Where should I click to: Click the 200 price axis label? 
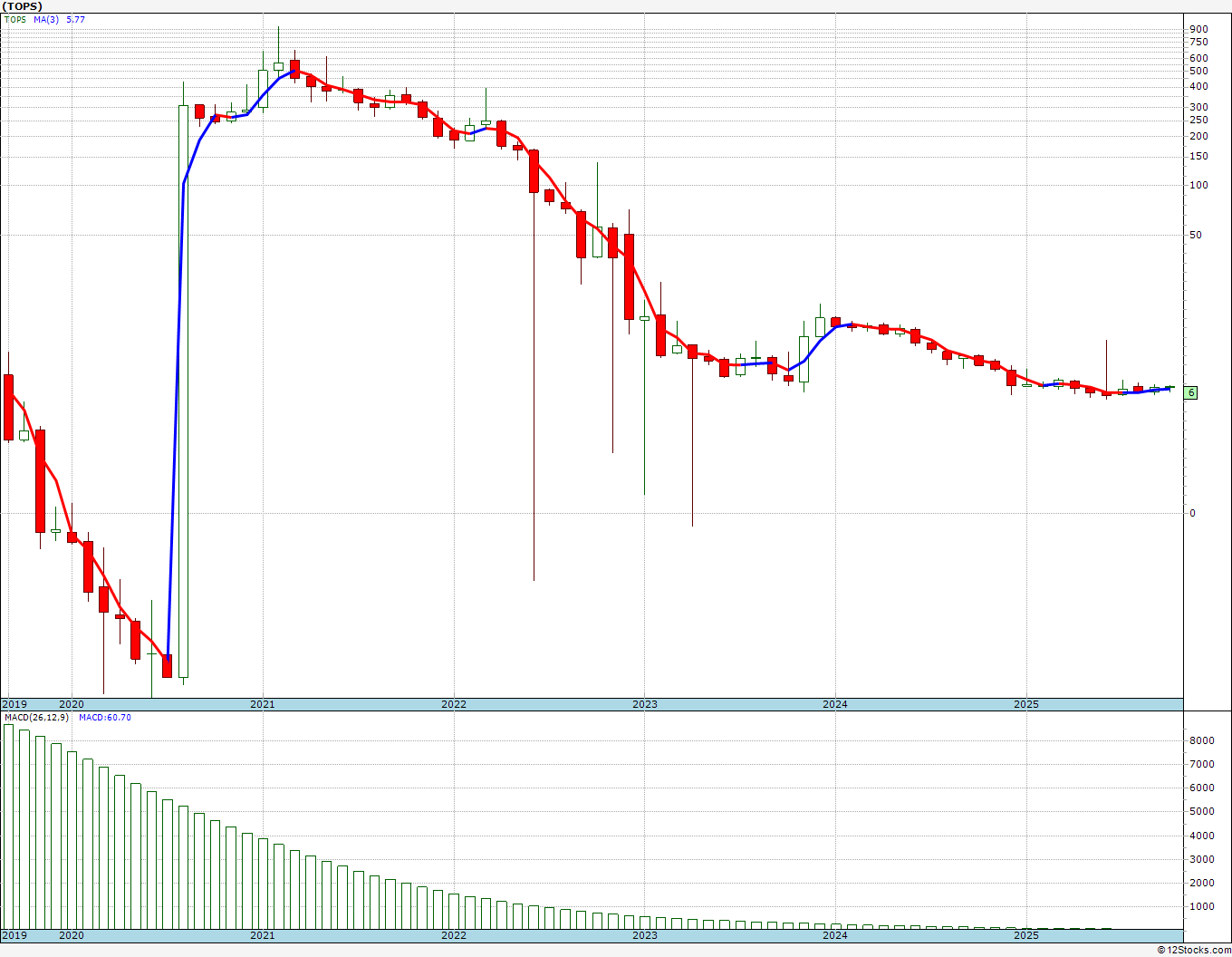tap(1198, 136)
